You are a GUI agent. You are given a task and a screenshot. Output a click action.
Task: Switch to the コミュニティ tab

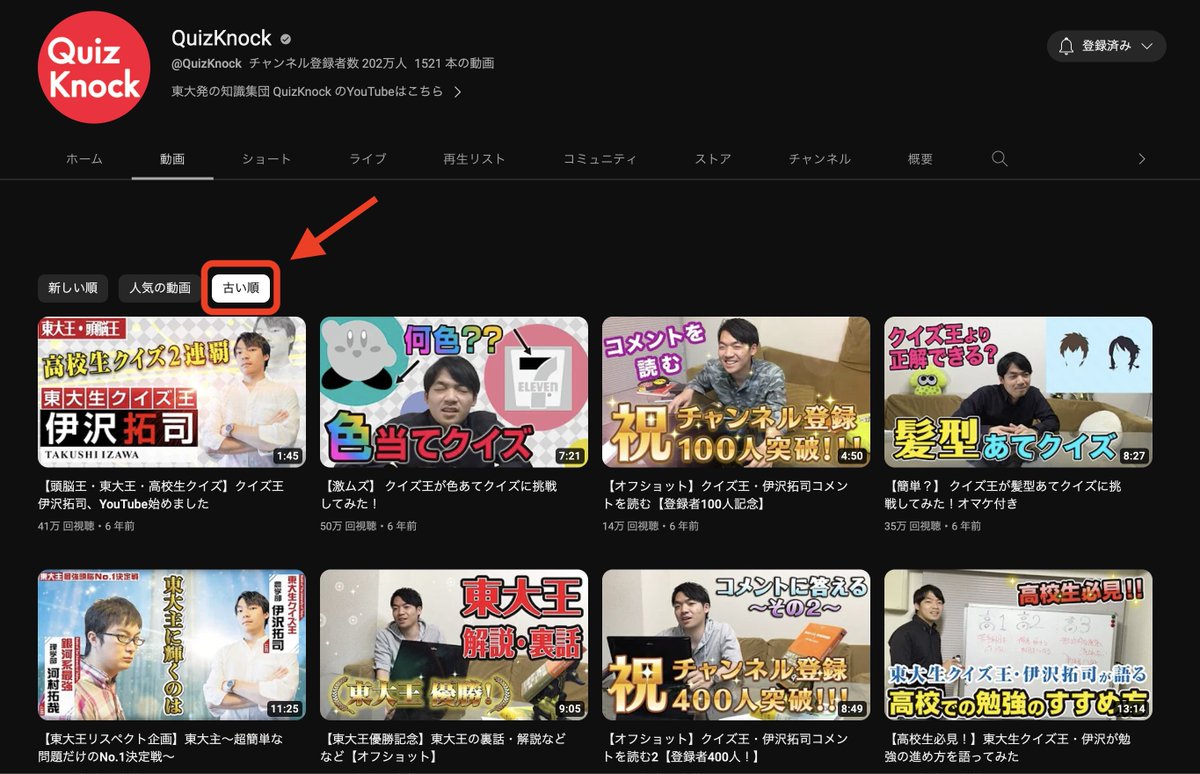600,159
